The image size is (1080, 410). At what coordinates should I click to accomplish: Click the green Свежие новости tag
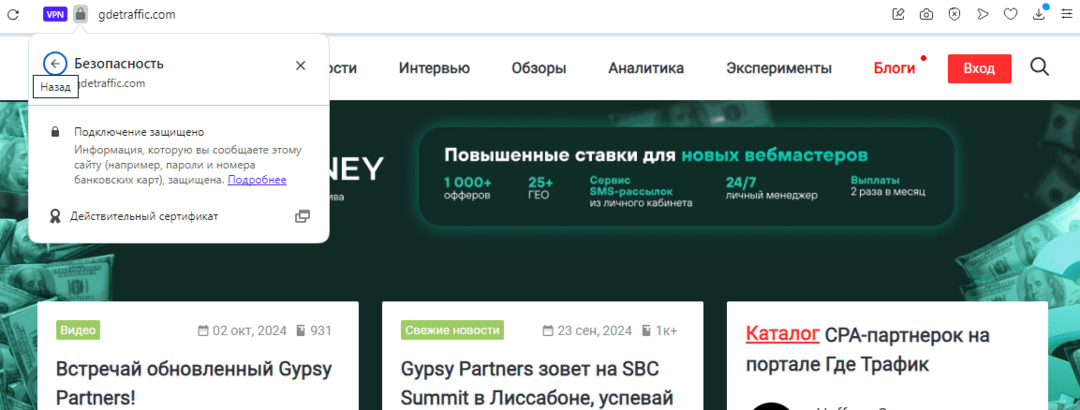(453, 330)
